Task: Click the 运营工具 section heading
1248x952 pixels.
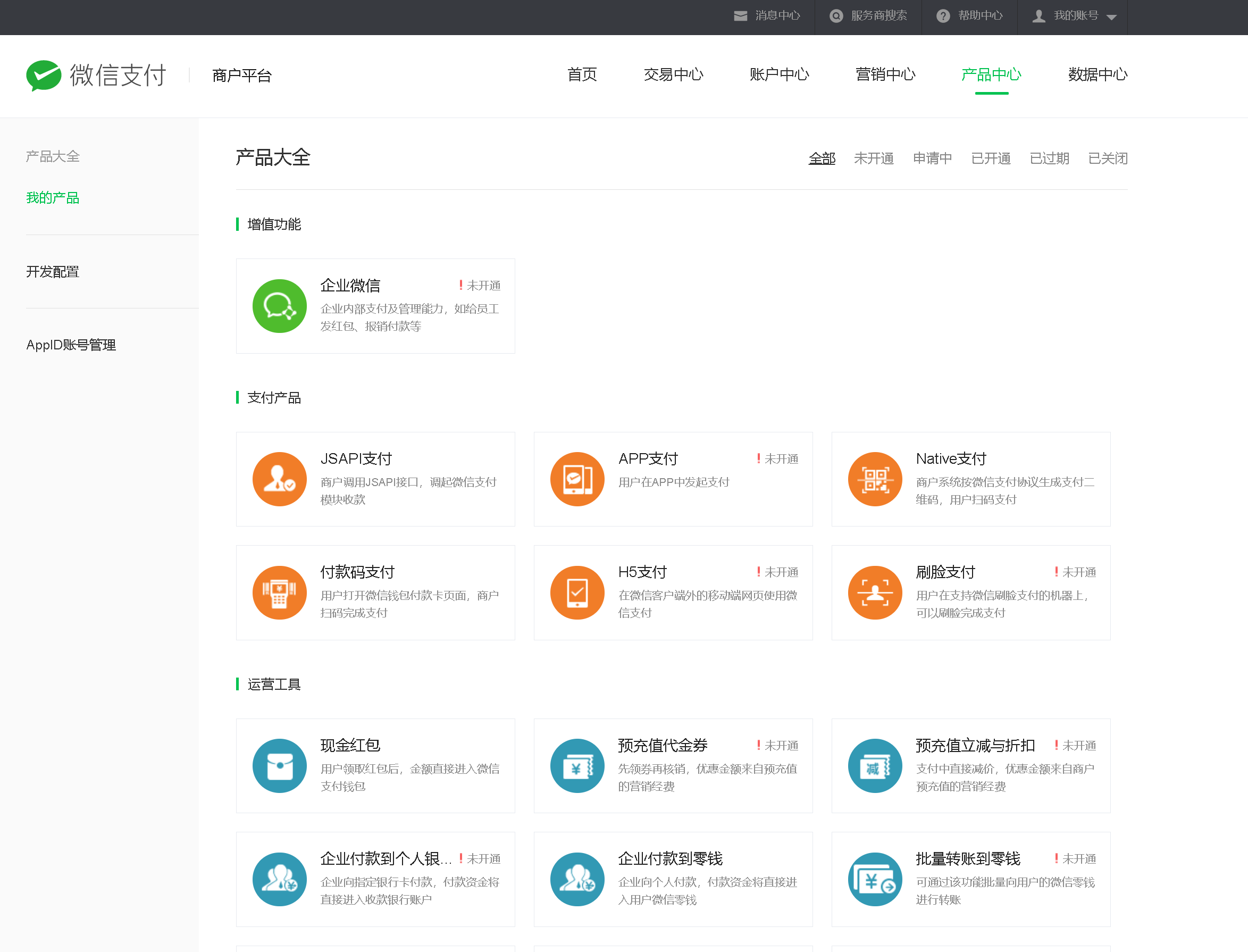Action: [x=274, y=684]
